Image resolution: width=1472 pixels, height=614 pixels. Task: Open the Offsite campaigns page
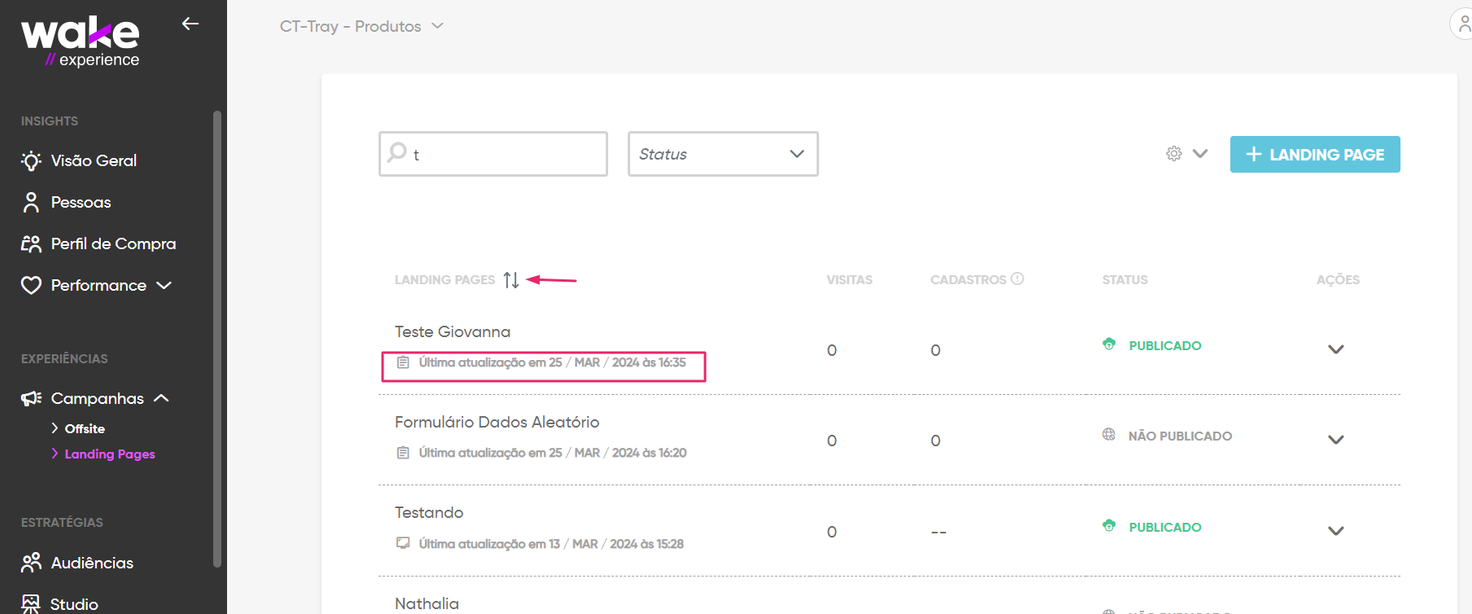click(85, 429)
